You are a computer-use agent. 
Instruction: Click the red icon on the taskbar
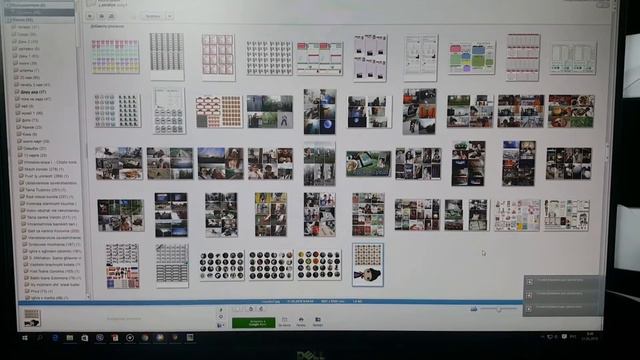pos(115,338)
